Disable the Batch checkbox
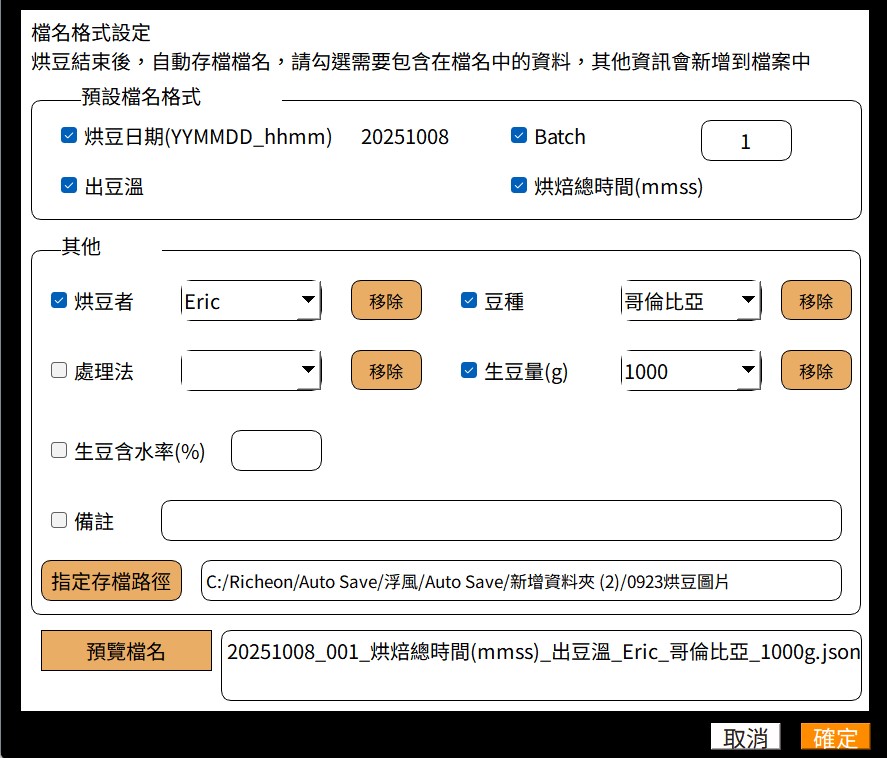The width and height of the screenshot is (887, 758). (518, 137)
